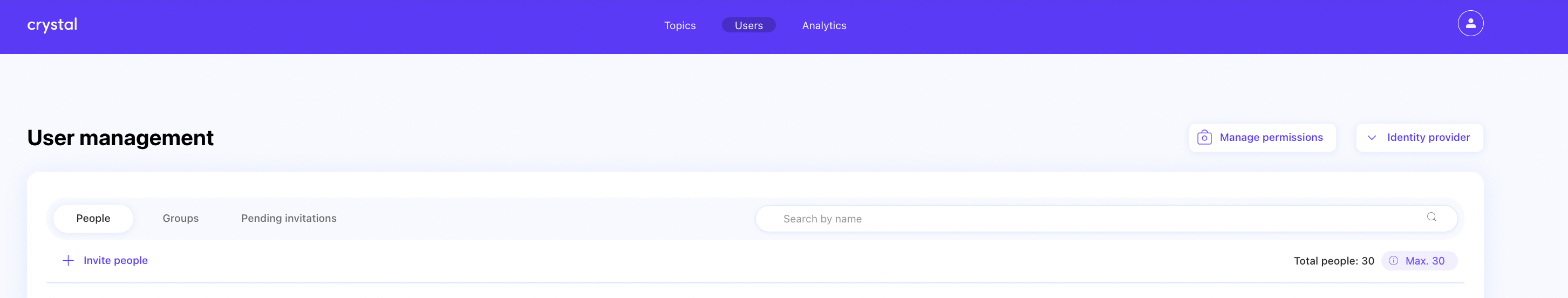Viewport: 1568px width, 298px height.
Task: Open the Identity provider dropdown label
Action: tap(1428, 138)
